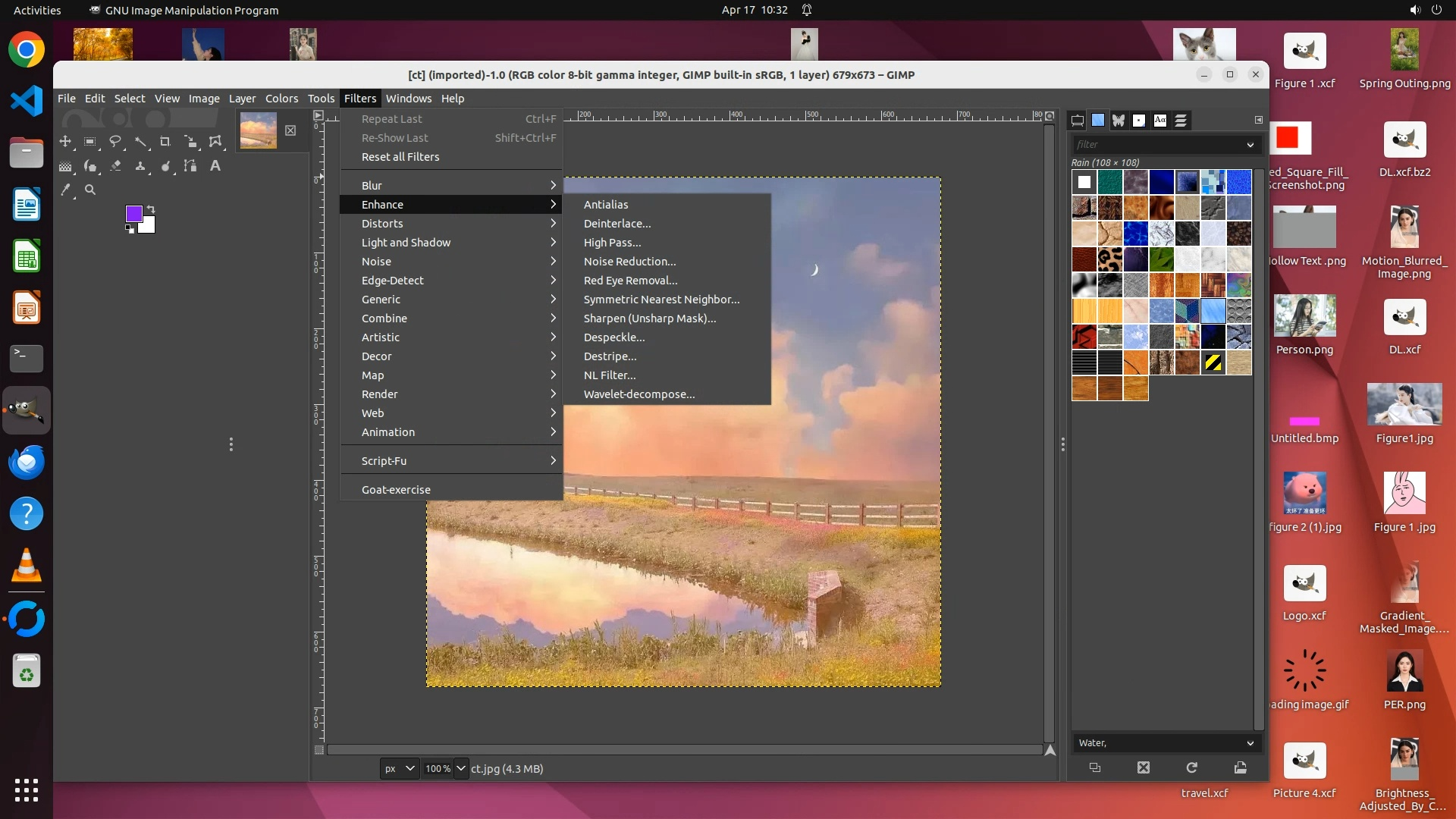Select the Free Select lasso tool
This screenshot has height=819, width=1456.
click(115, 142)
